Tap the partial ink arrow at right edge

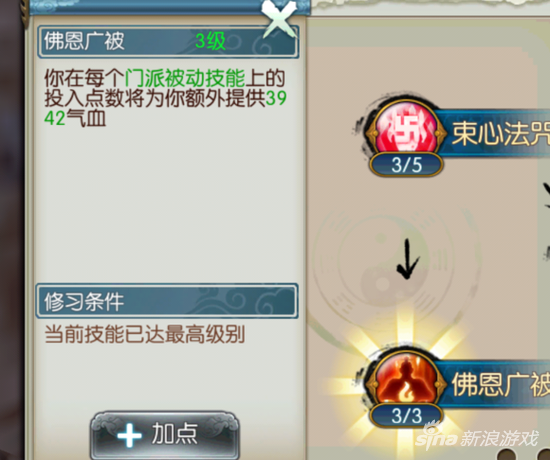pyautogui.click(x=546, y=193)
